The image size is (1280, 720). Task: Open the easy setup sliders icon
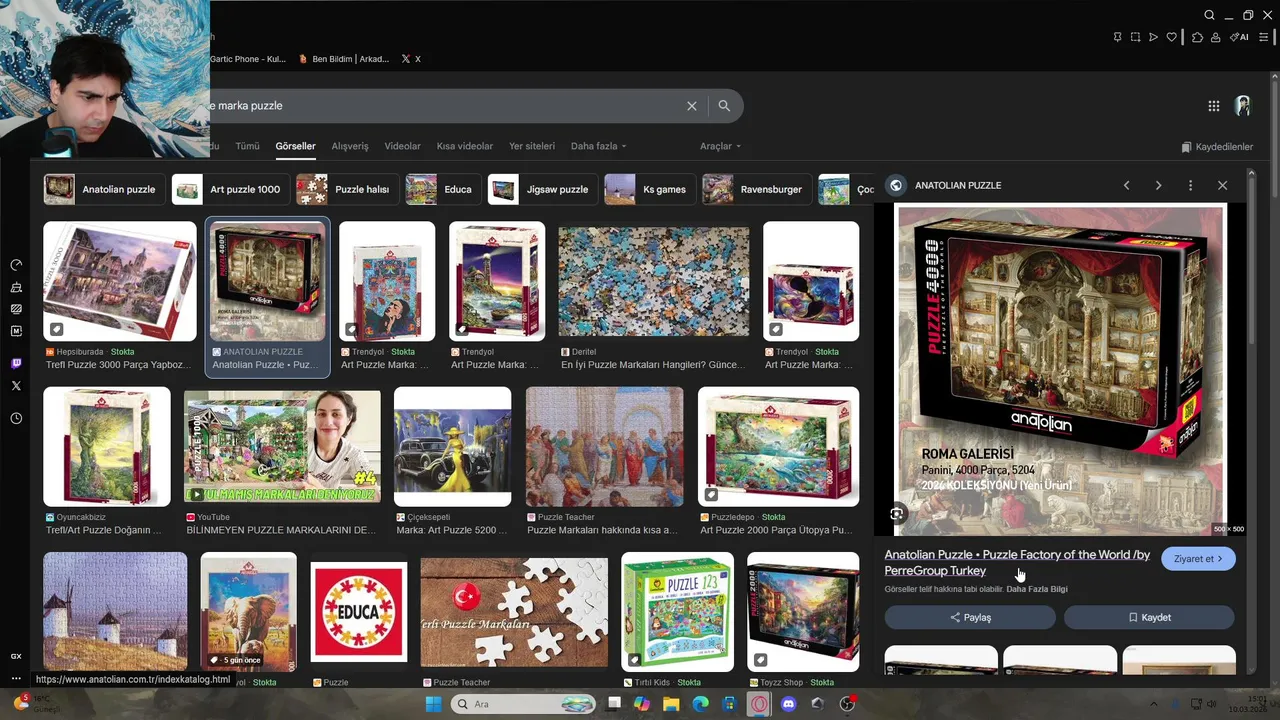pos(1264,37)
